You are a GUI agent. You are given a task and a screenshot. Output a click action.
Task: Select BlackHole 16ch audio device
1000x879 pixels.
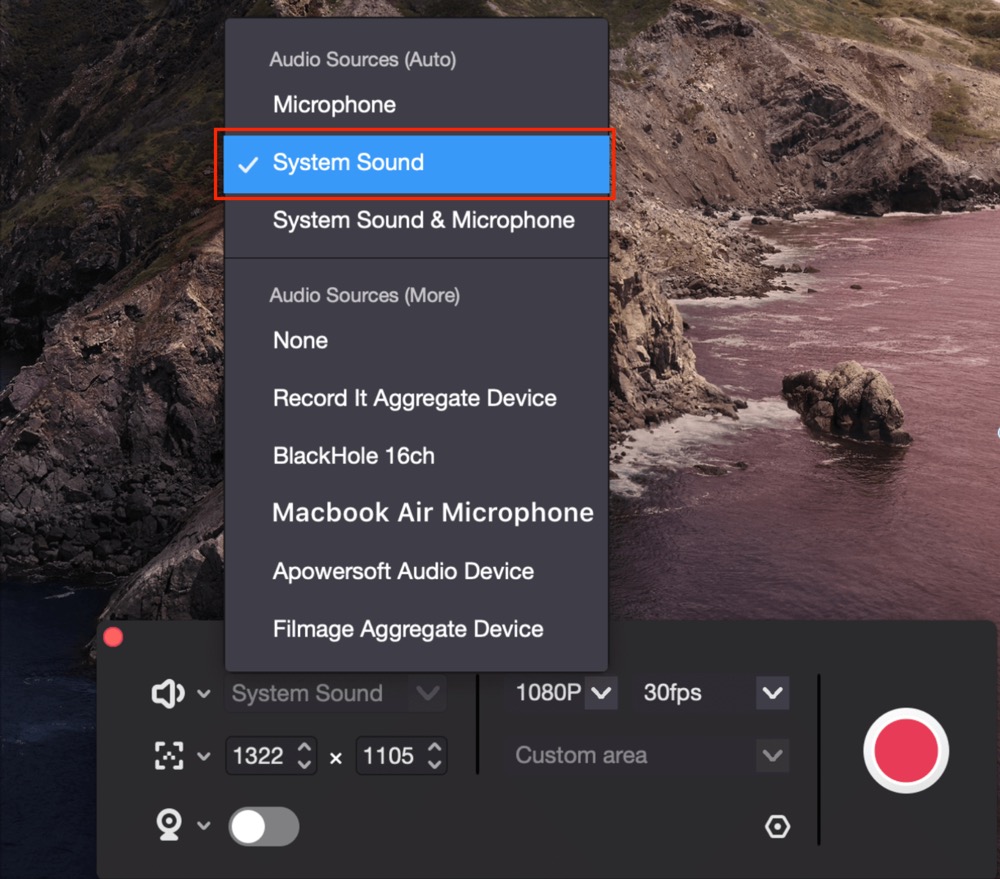[416, 456]
